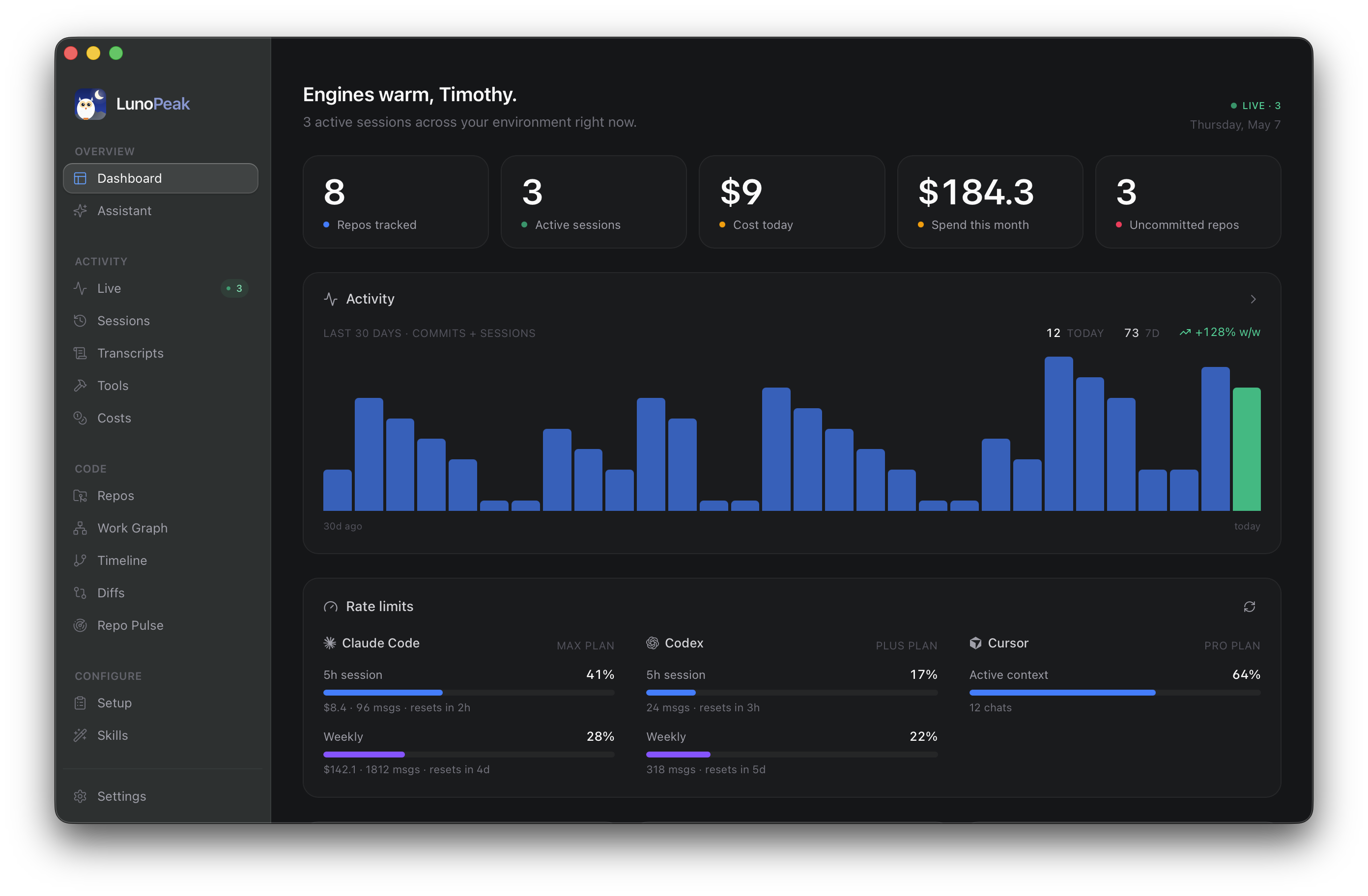Click '$142.1 · 1812 msgs · resets in 4d'

(x=406, y=769)
